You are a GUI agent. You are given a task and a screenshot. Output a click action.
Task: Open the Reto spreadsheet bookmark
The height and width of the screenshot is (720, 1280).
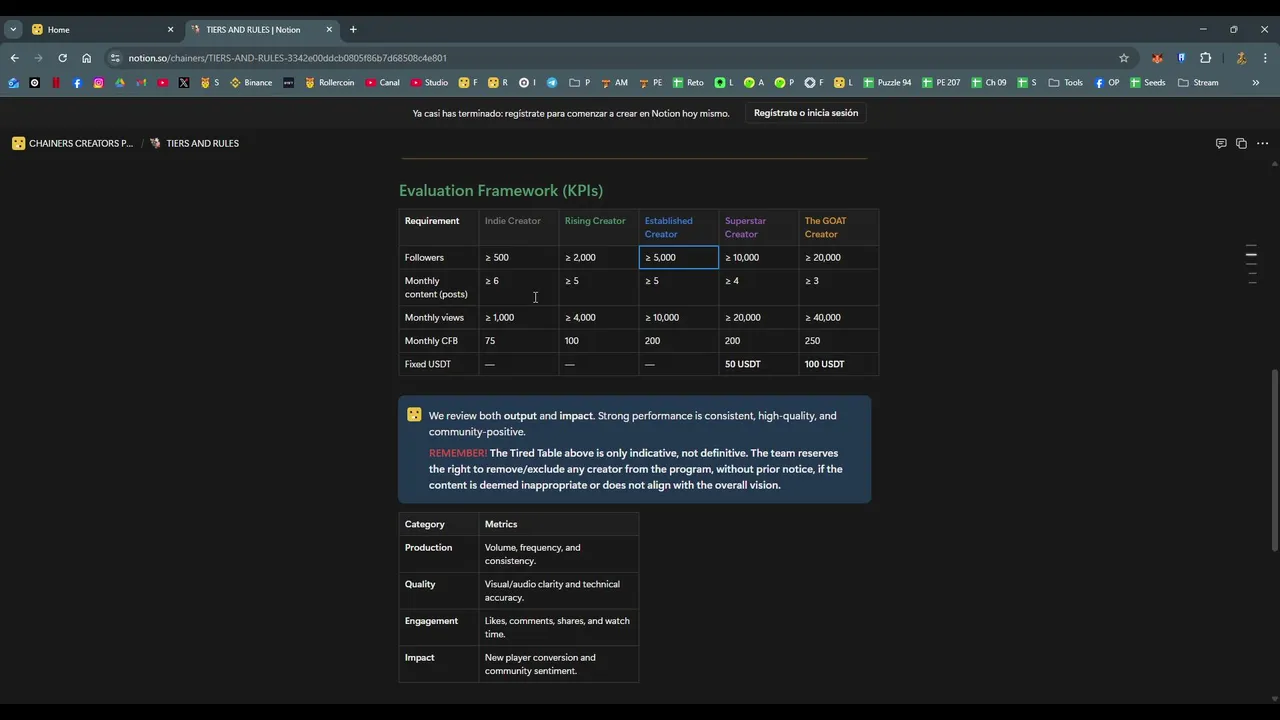coord(689,83)
